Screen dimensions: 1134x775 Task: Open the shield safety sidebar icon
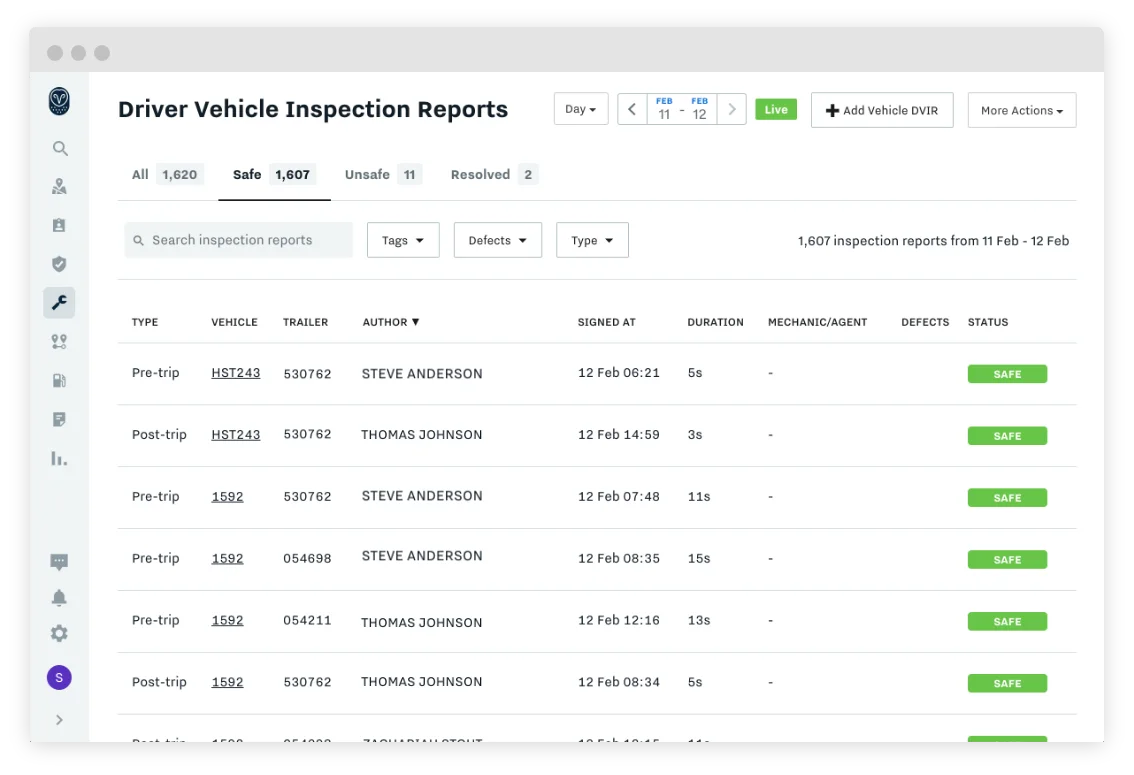click(x=59, y=264)
